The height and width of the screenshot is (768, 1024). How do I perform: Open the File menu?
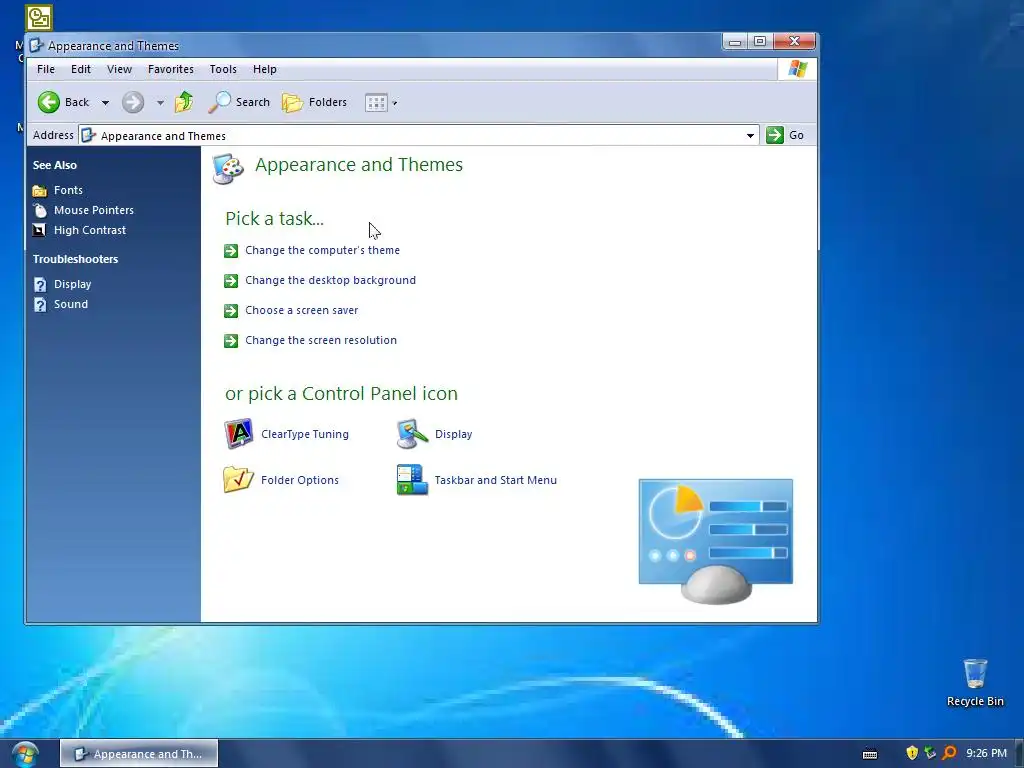coord(46,69)
